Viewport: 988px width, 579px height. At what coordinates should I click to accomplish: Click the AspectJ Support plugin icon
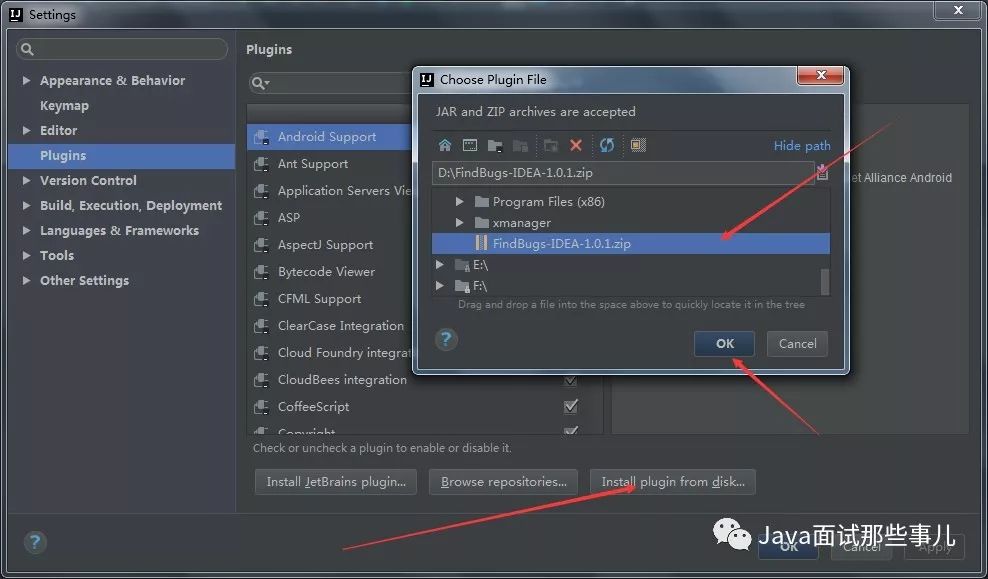(x=261, y=245)
